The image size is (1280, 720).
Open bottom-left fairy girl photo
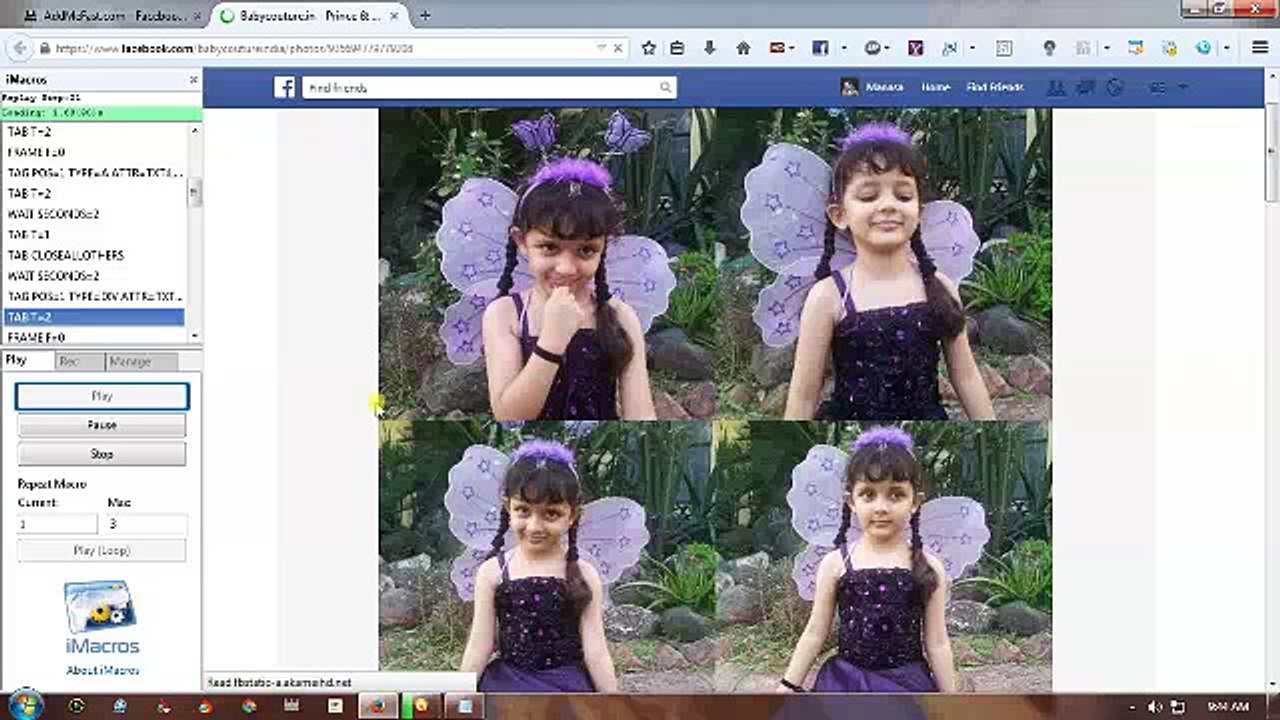(546, 557)
